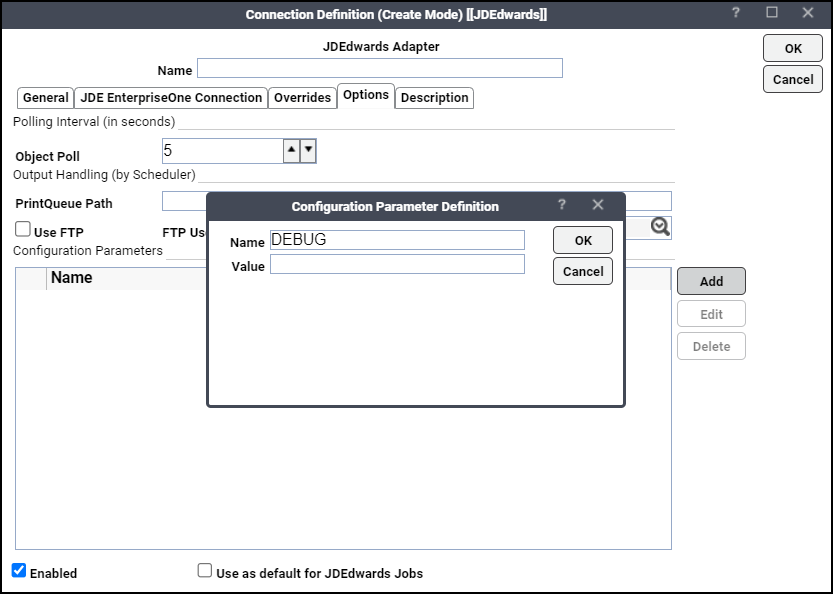This screenshot has height=594, width=833.
Task: Click Cancel in Connection Definition window
Action: [x=793, y=79]
